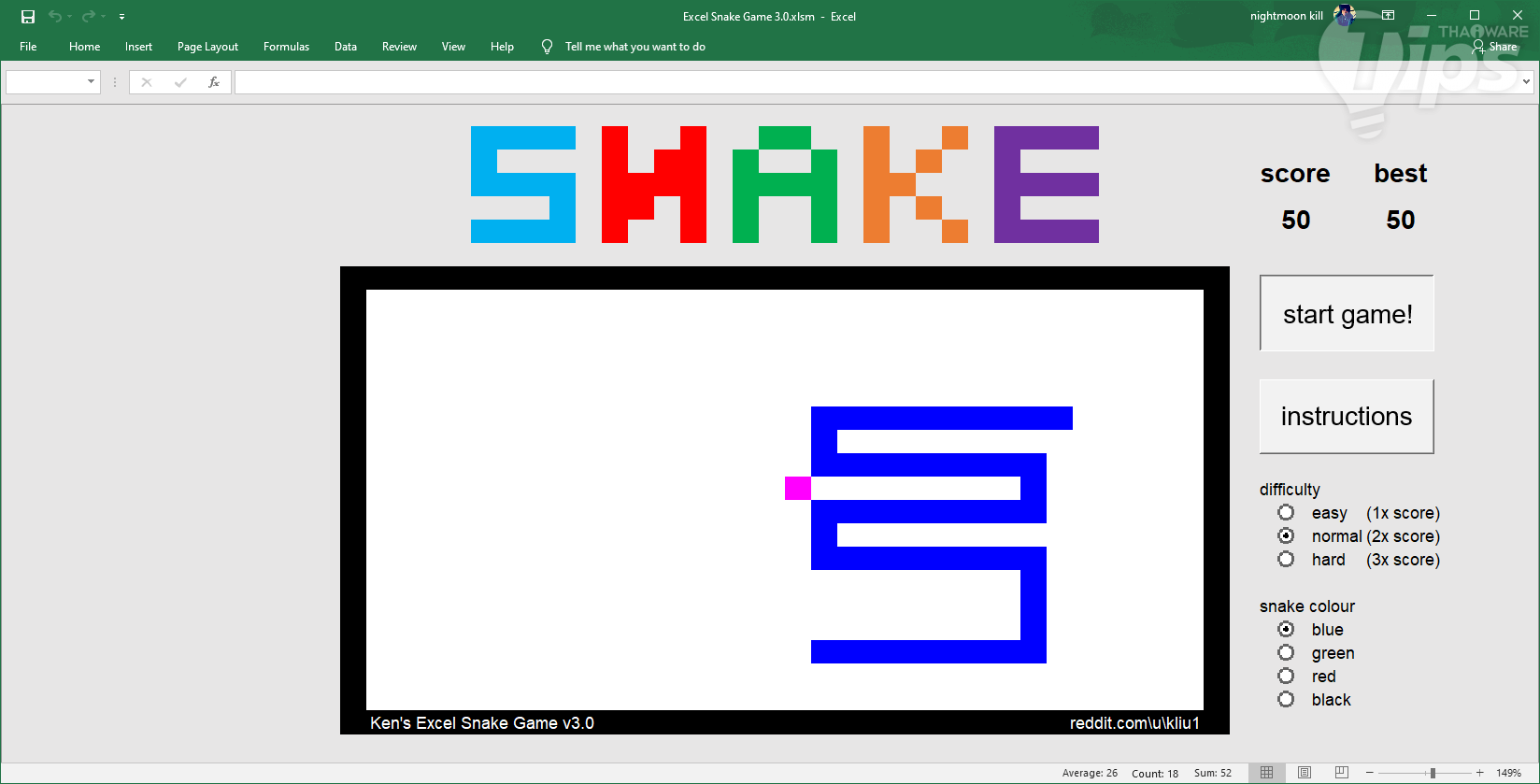Select the Formulas tab
This screenshot has width=1540, height=784.
click(286, 47)
